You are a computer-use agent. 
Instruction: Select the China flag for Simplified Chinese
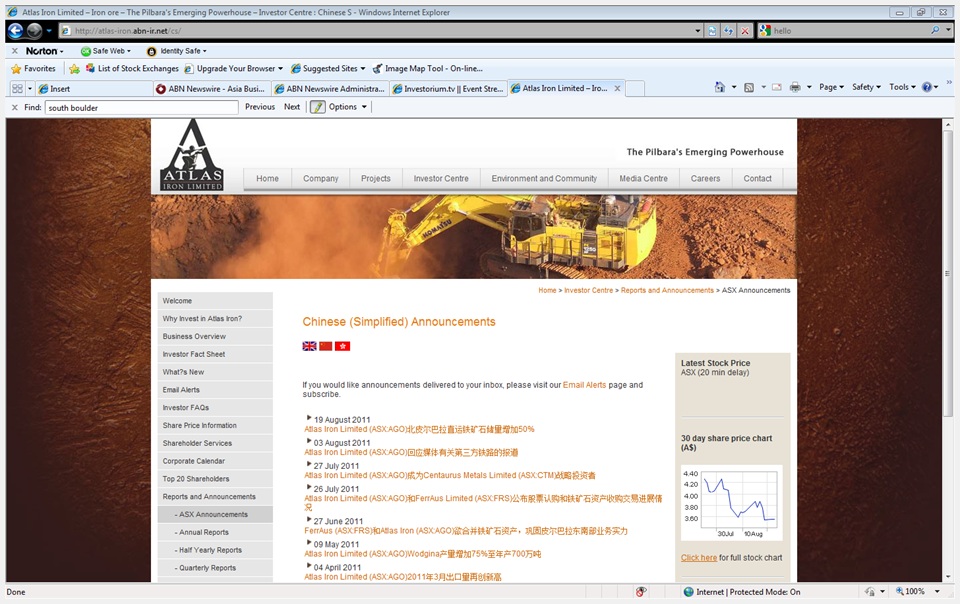click(x=326, y=345)
